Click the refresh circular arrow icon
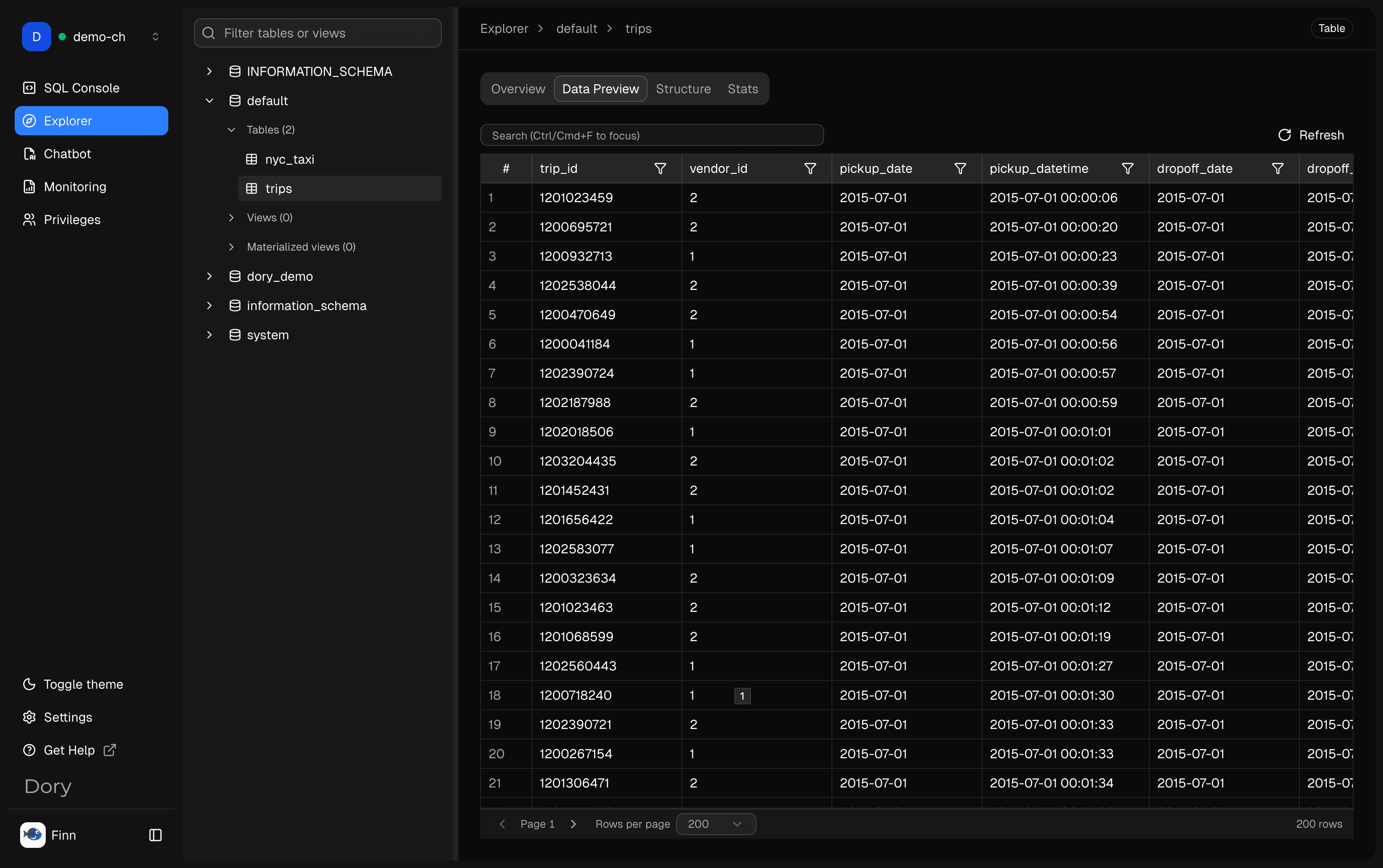The height and width of the screenshot is (868, 1383). coord(1285,135)
